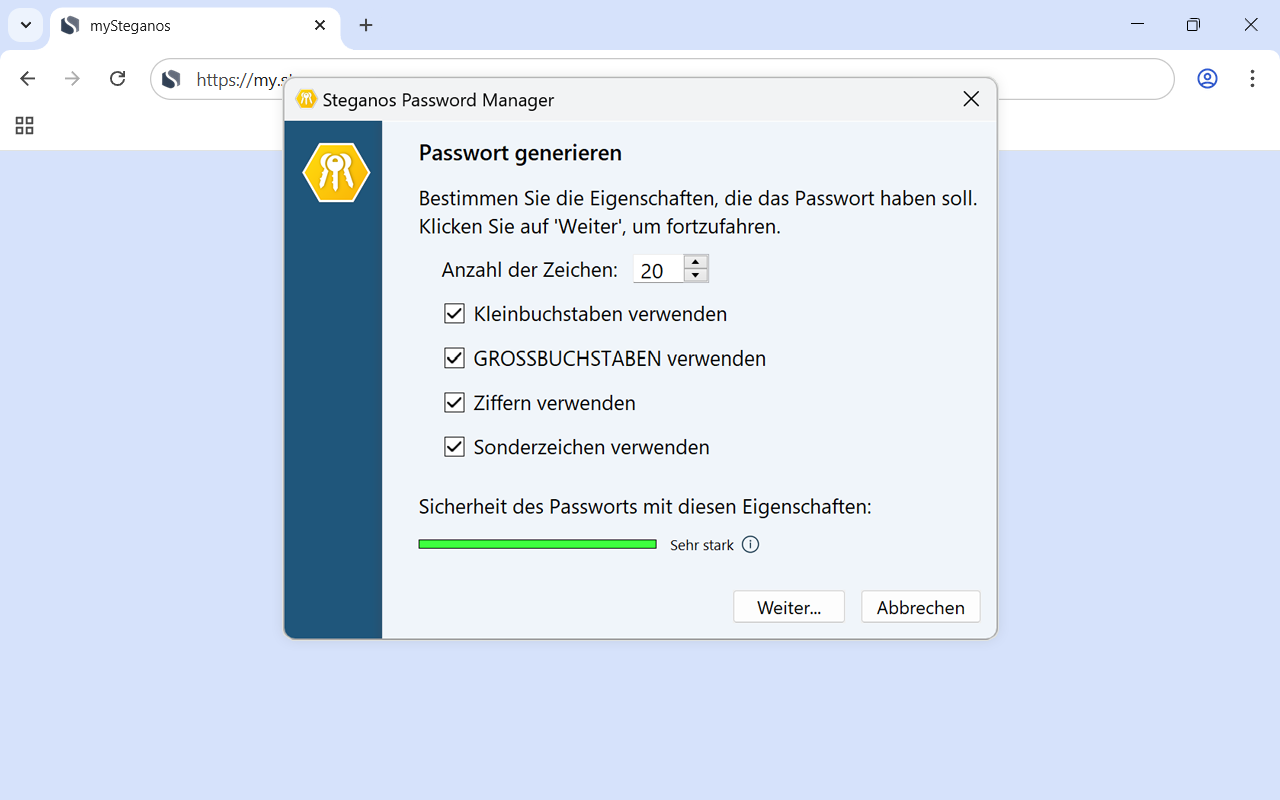Screen dimensions: 1280x800
Task: Click the apps grid icon in bookmarks bar
Action: pos(25,126)
